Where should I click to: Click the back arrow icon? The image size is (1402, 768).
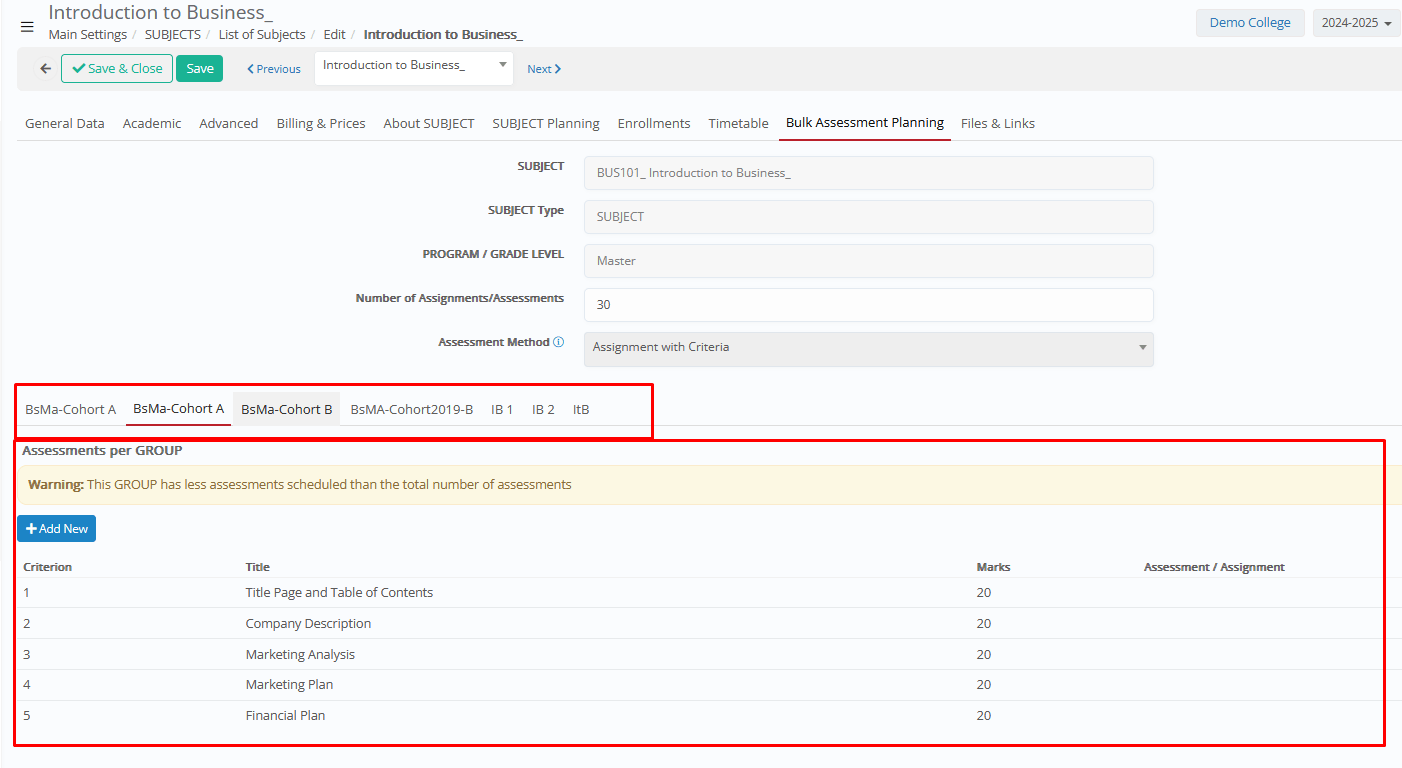45,69
